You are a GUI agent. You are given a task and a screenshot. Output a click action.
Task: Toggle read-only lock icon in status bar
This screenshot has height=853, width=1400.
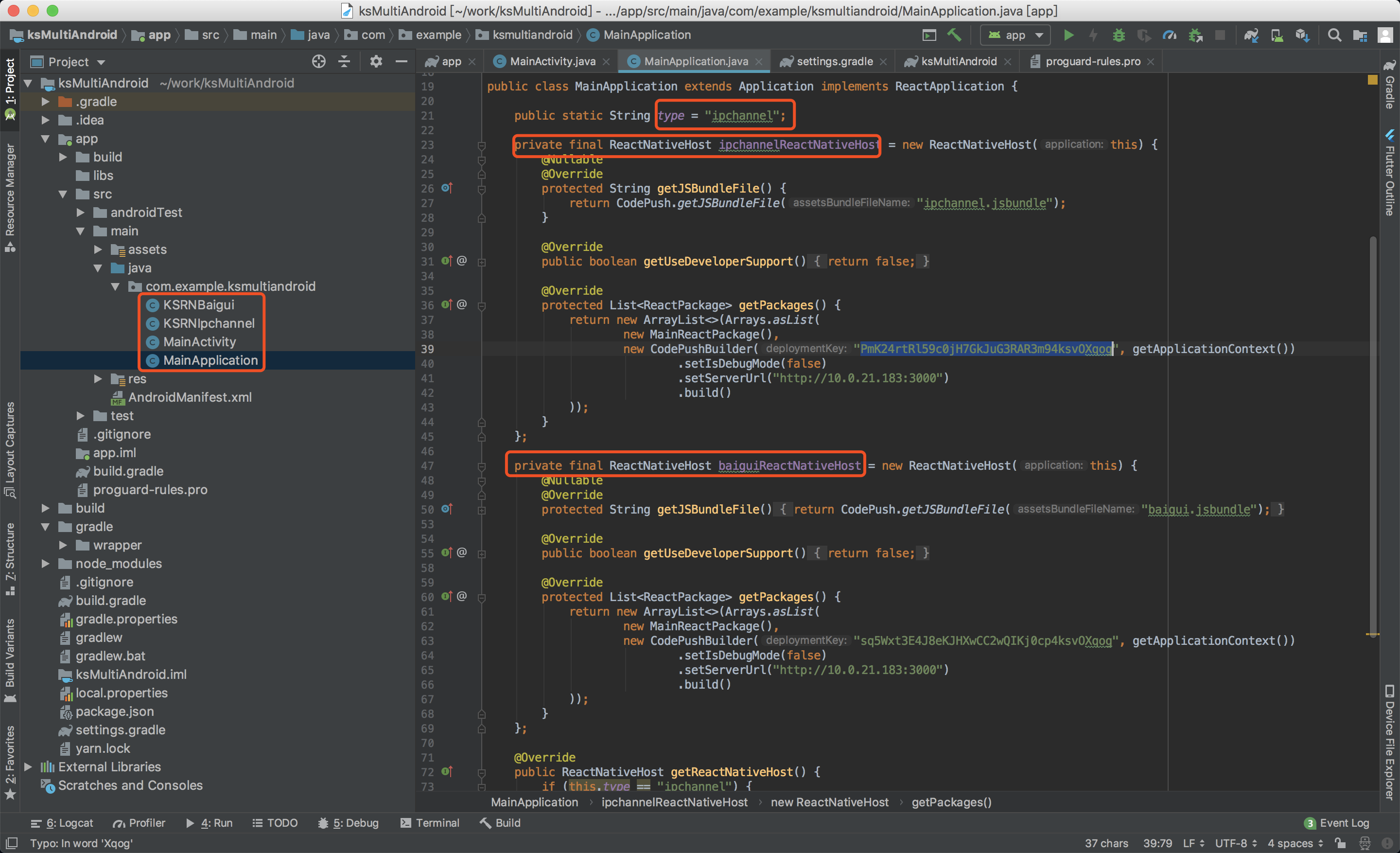coord(1340,843)
